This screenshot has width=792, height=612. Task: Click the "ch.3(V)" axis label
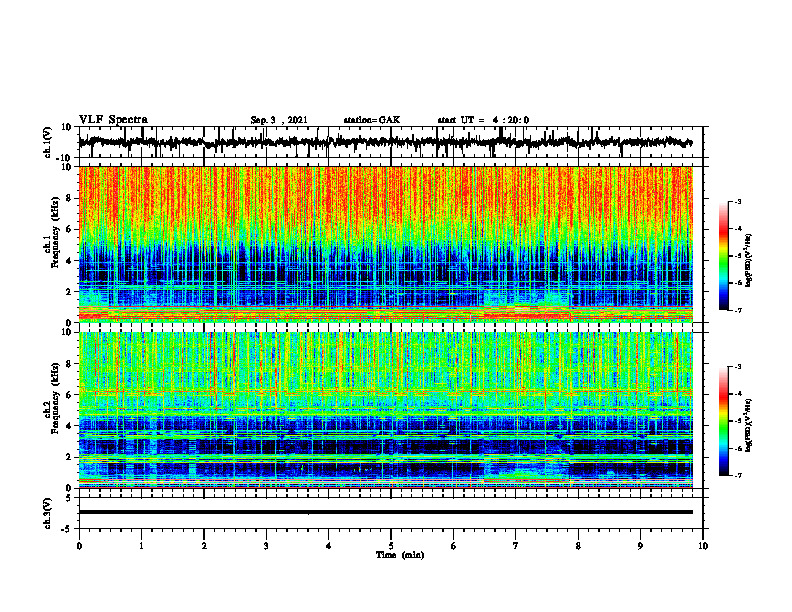pyautogui.click(x=48, y=513)
